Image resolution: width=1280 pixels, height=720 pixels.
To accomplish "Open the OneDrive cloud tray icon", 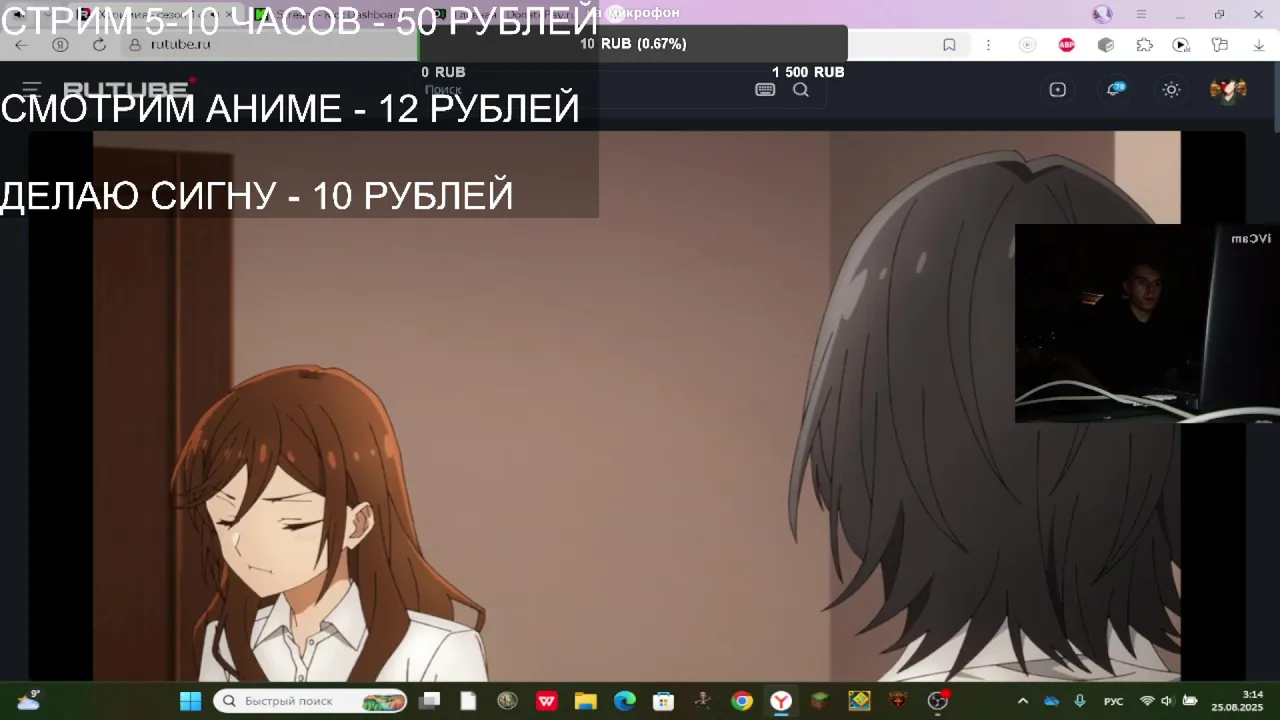I will coord(1051,701).
